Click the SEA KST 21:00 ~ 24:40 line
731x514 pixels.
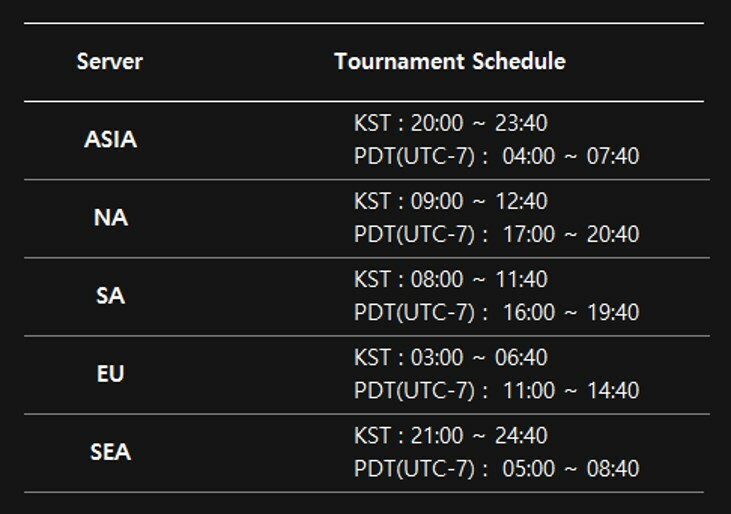[450, 436]
